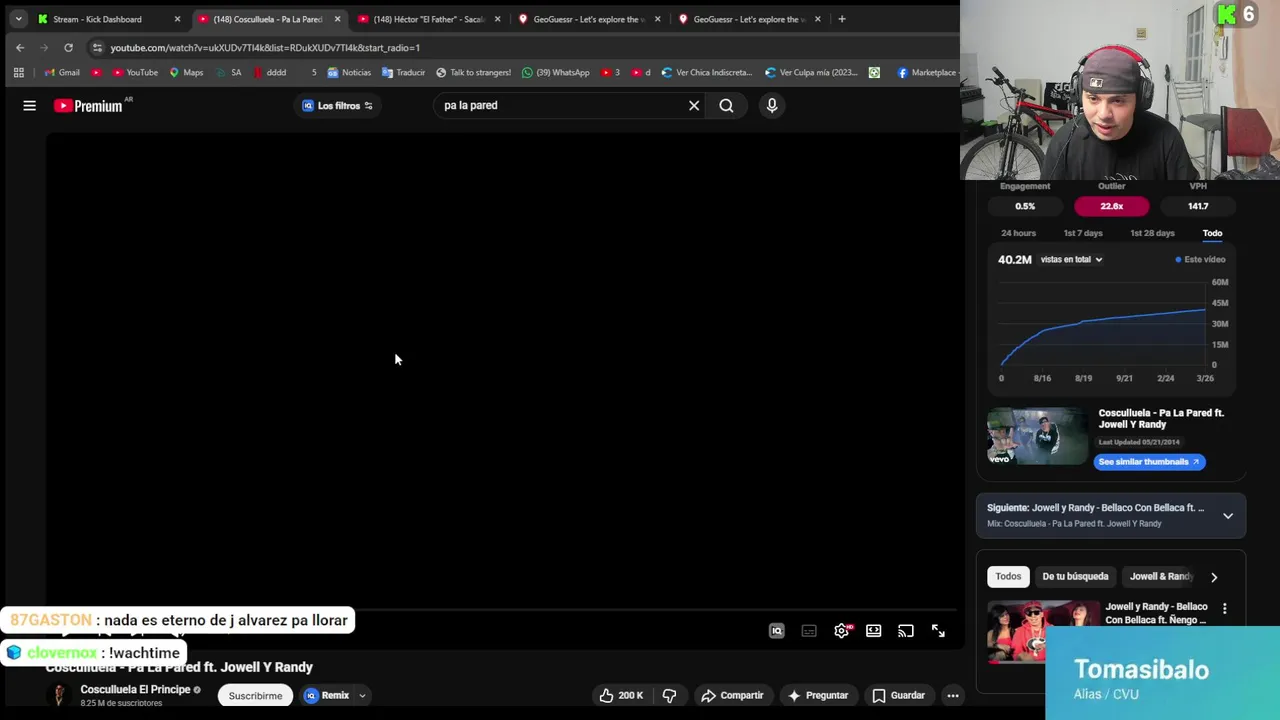Enter fullscreen in the video player
This screenshot has width=1280, height=720.
pos(938,631)
